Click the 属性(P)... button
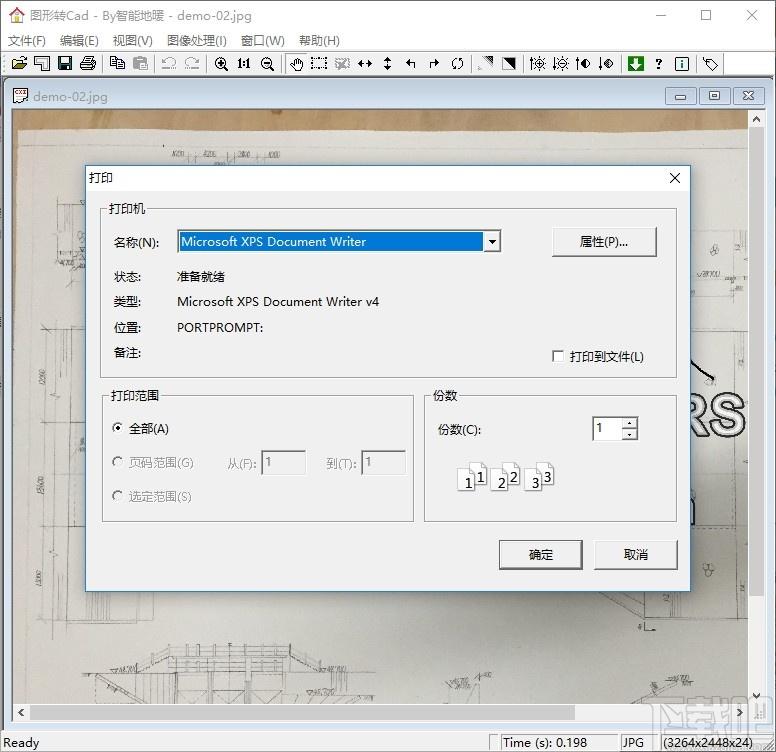 pos(604,241)
